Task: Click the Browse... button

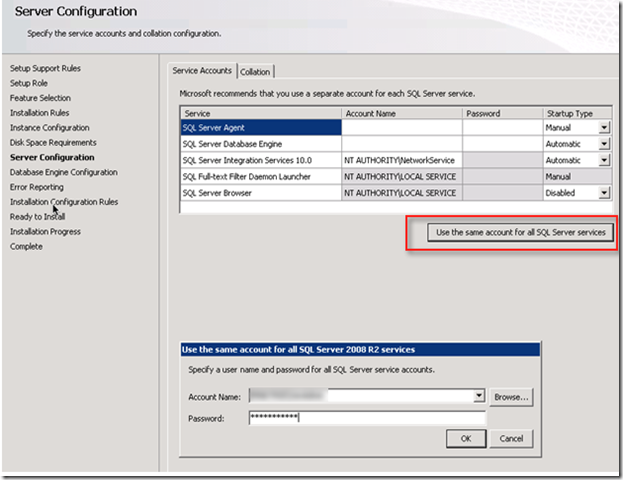Action: pyautogui.click(x=511, y=397)
